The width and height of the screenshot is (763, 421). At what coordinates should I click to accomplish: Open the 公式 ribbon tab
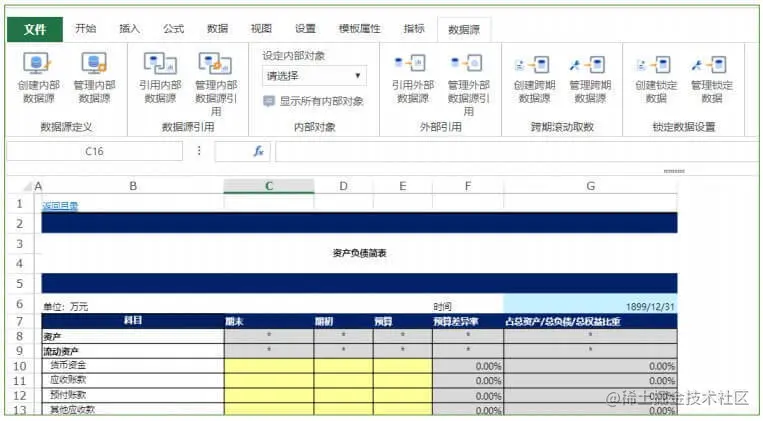tap(173, 29)
